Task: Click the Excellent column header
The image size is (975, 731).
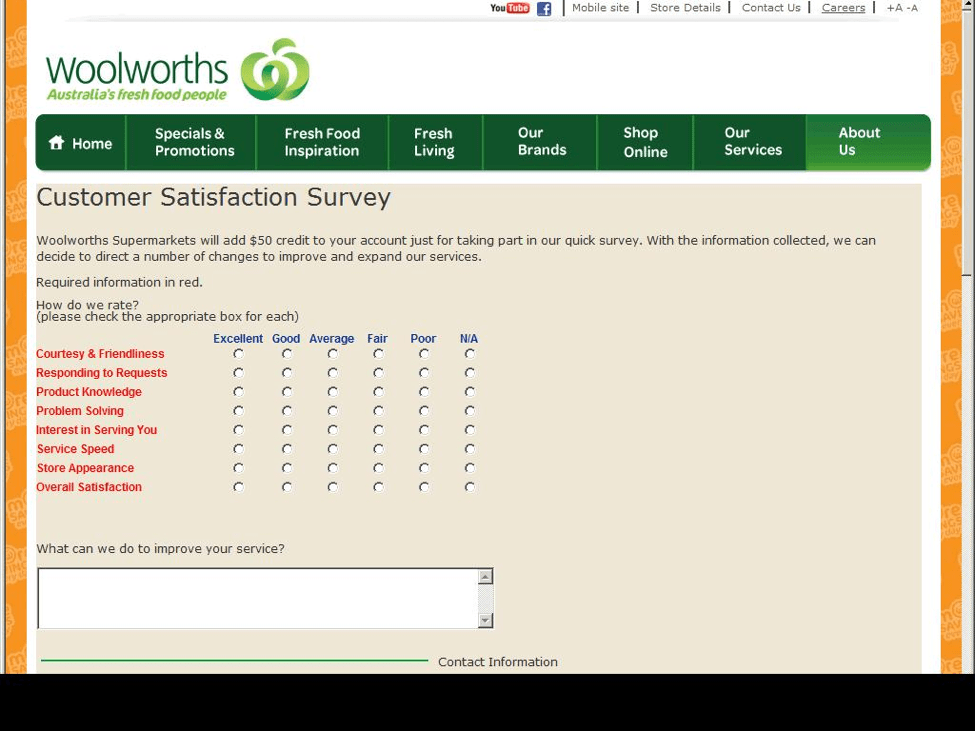Action: pos(238,339)
